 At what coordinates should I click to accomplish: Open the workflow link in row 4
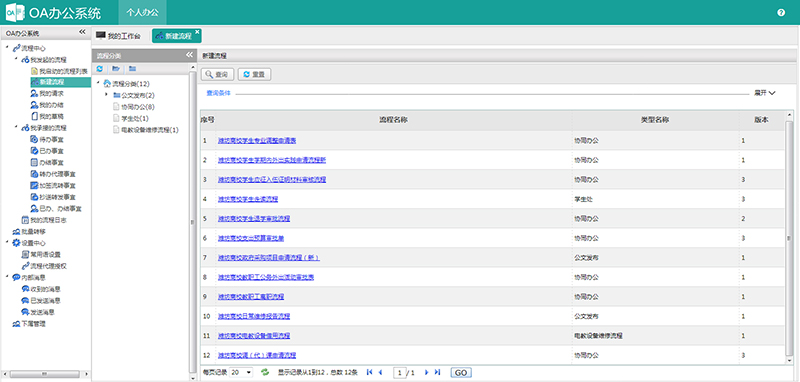tap(248, 199)
